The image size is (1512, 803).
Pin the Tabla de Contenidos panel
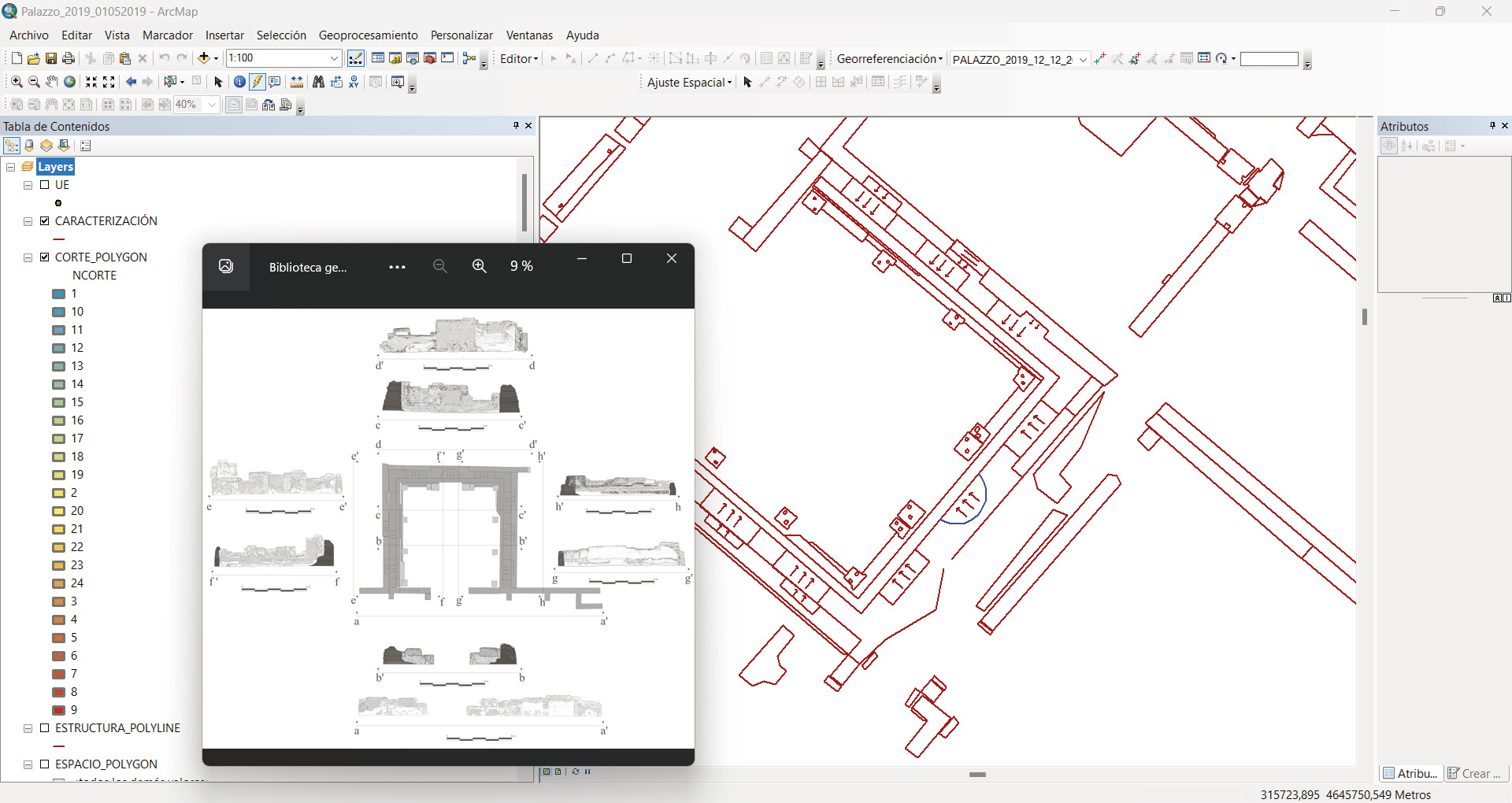[x=516, y=126]
